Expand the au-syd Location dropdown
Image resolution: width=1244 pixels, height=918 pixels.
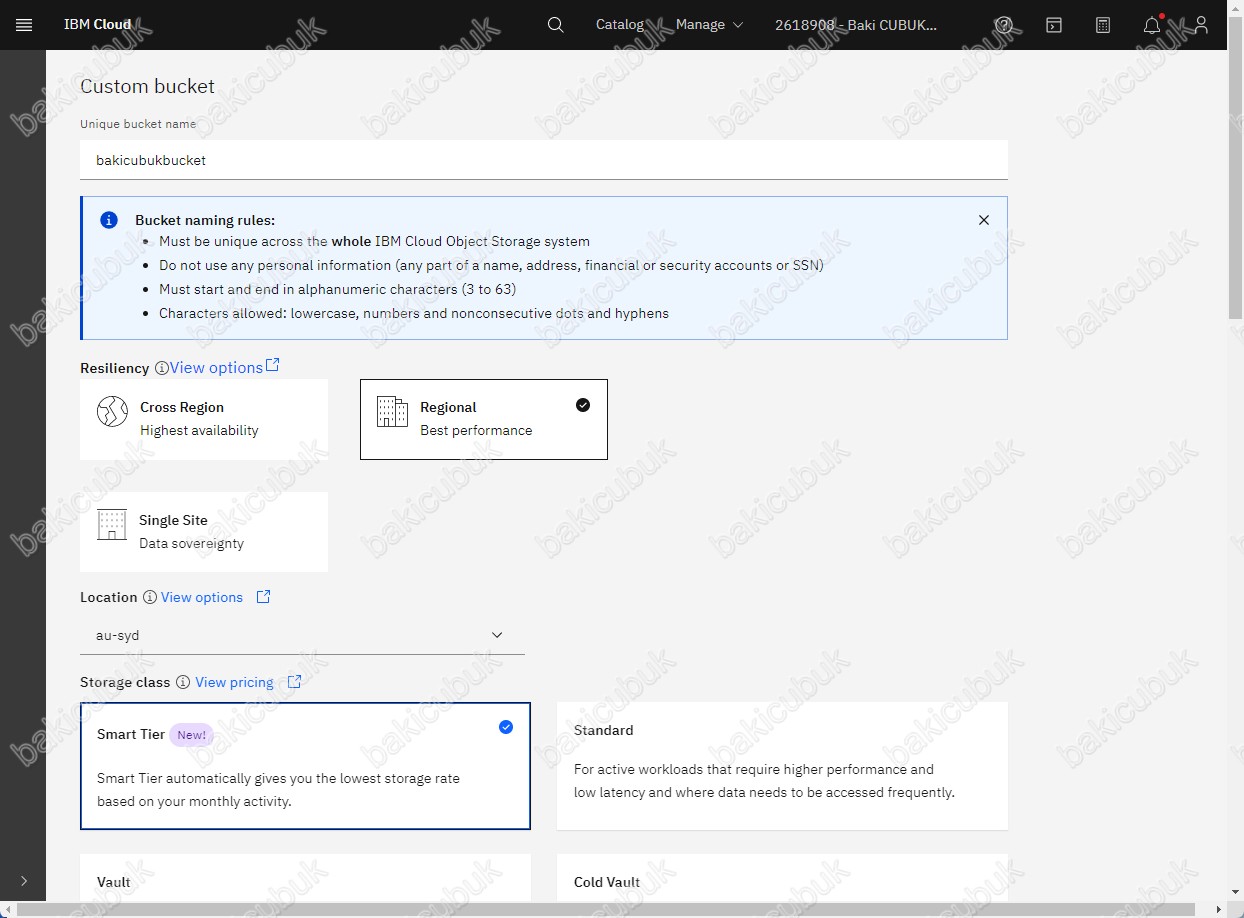[302, 635]
